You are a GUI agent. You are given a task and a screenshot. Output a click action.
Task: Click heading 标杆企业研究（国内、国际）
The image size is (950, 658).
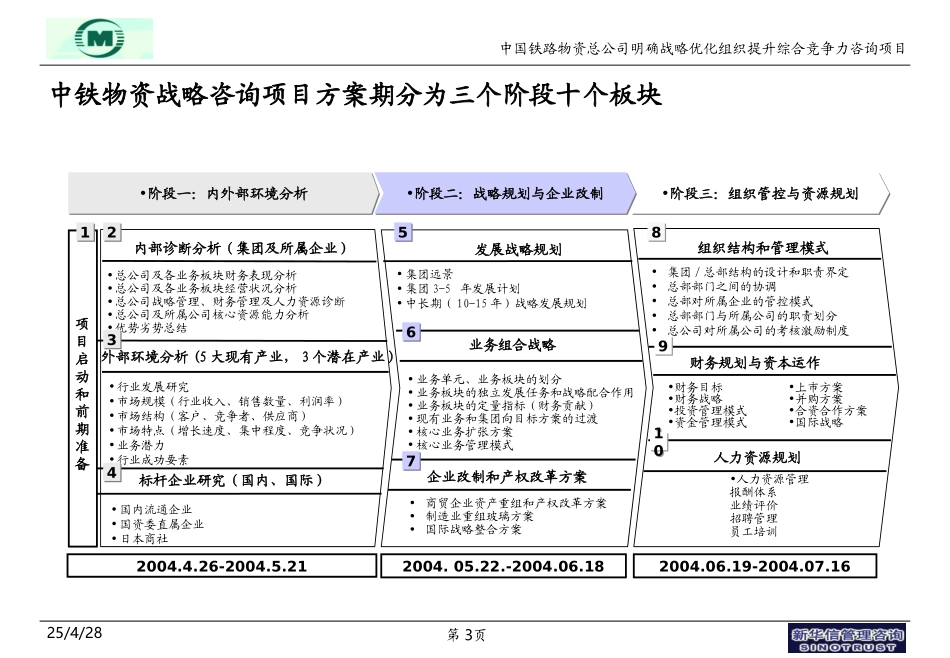click(231, 480)
